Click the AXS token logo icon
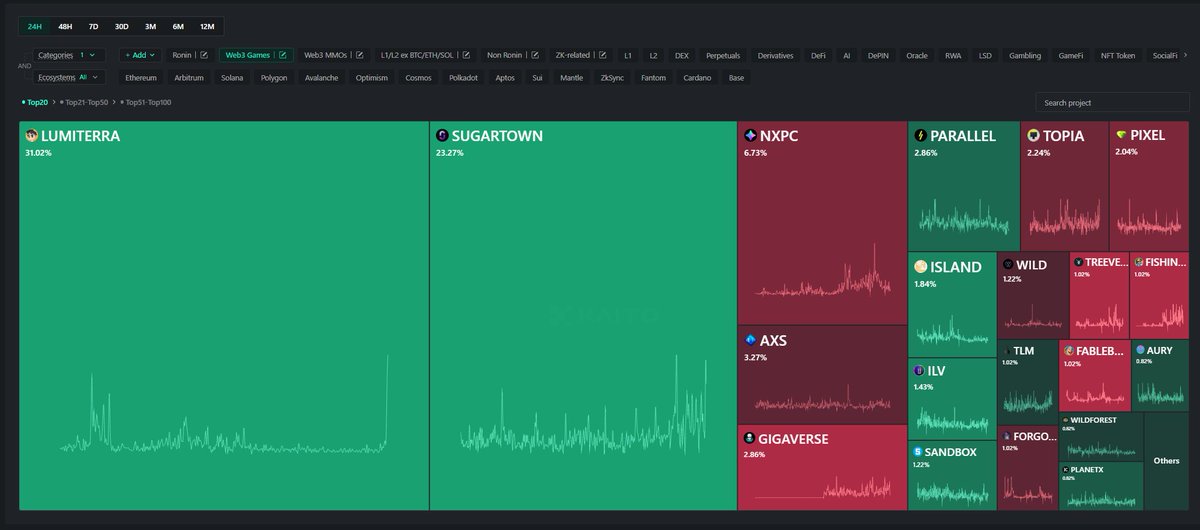 coord(750,340)
